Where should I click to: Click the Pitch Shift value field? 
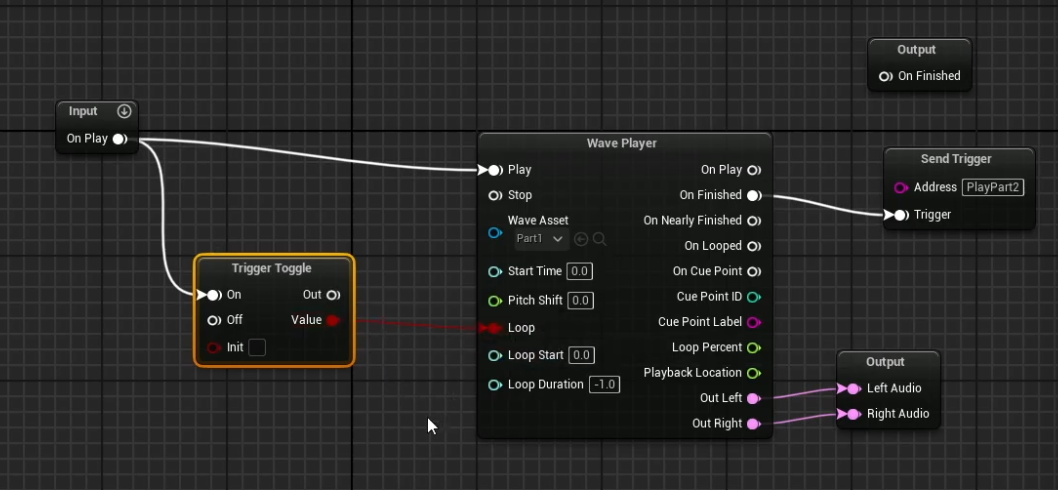tap(581, 300)
